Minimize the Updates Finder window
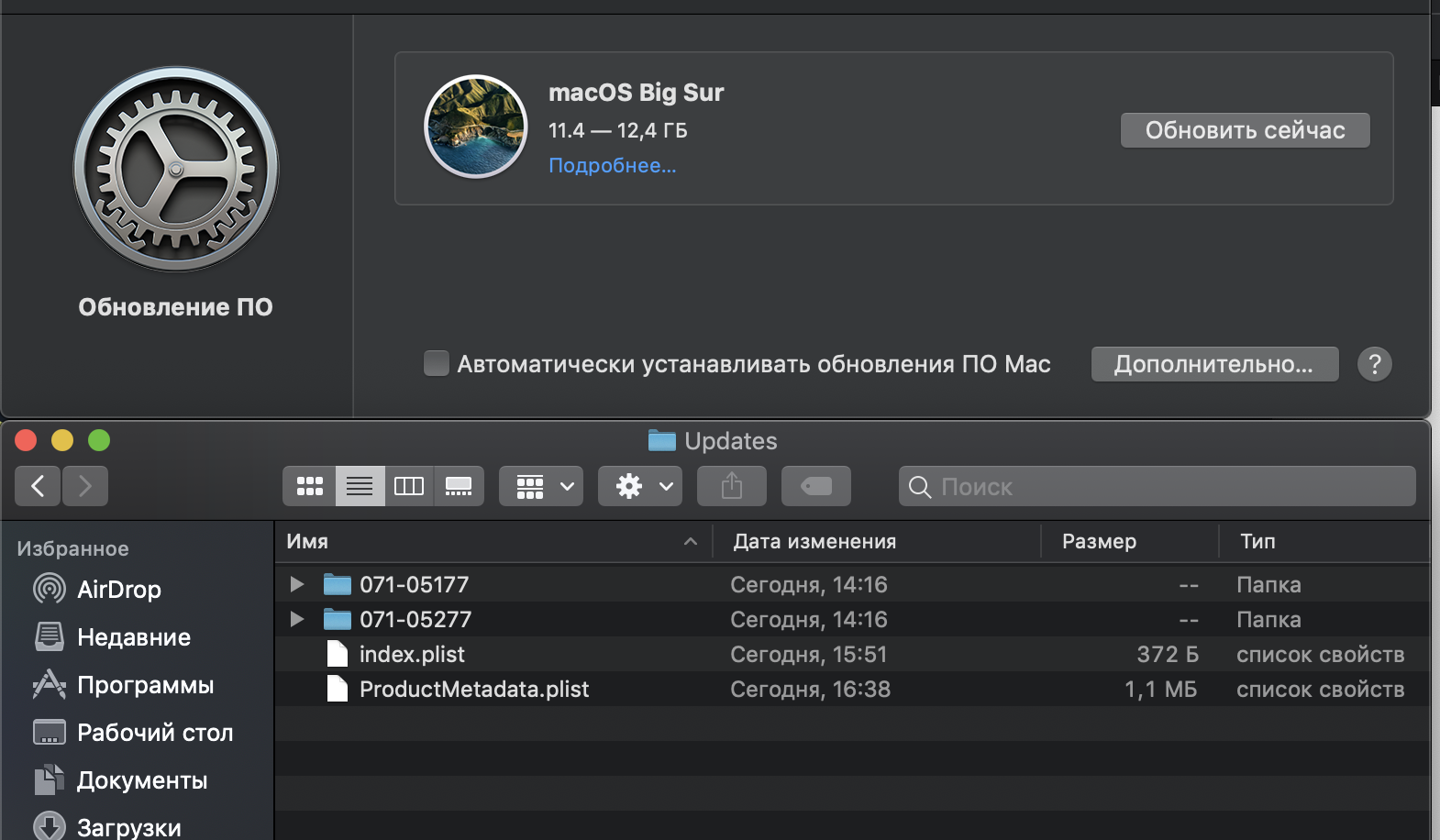The height and width of the screenshot is (840, 1440). (62, 440)
